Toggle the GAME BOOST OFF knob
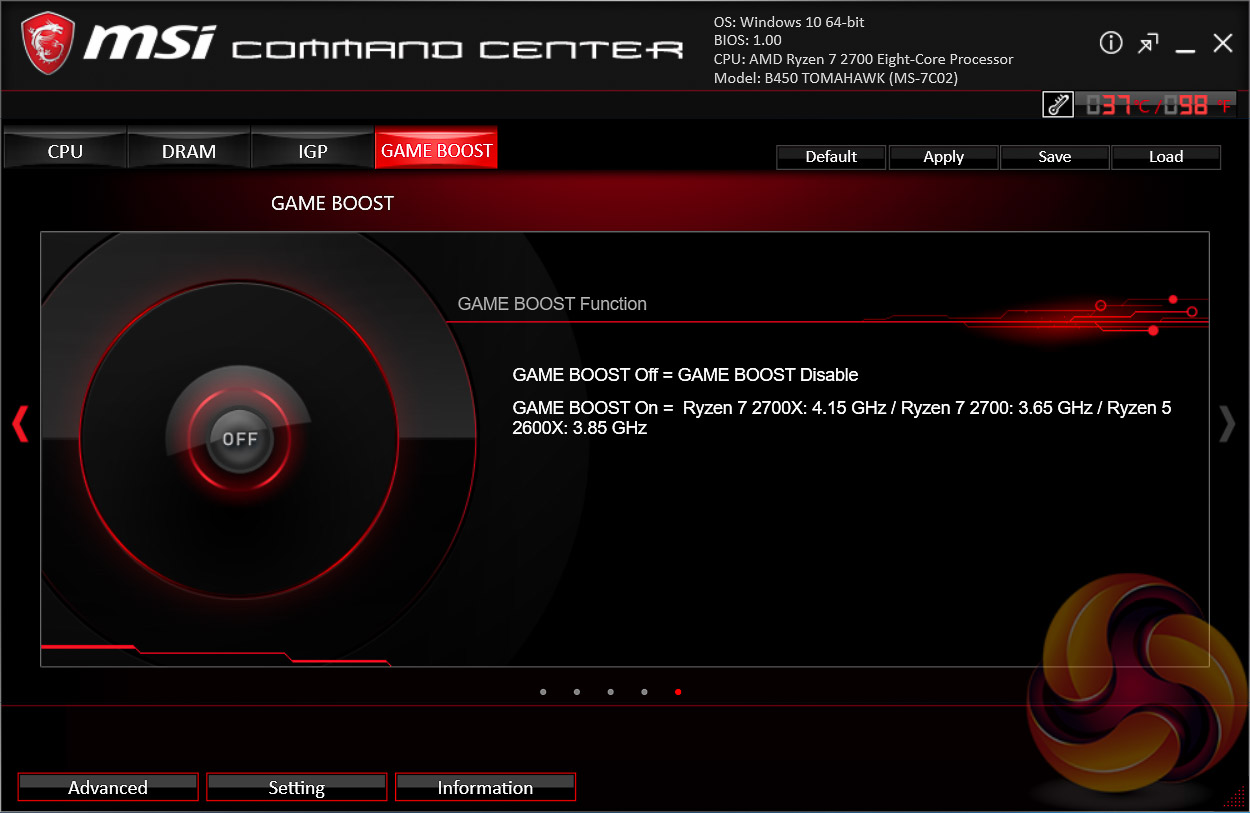 click(x=240, y=439)
